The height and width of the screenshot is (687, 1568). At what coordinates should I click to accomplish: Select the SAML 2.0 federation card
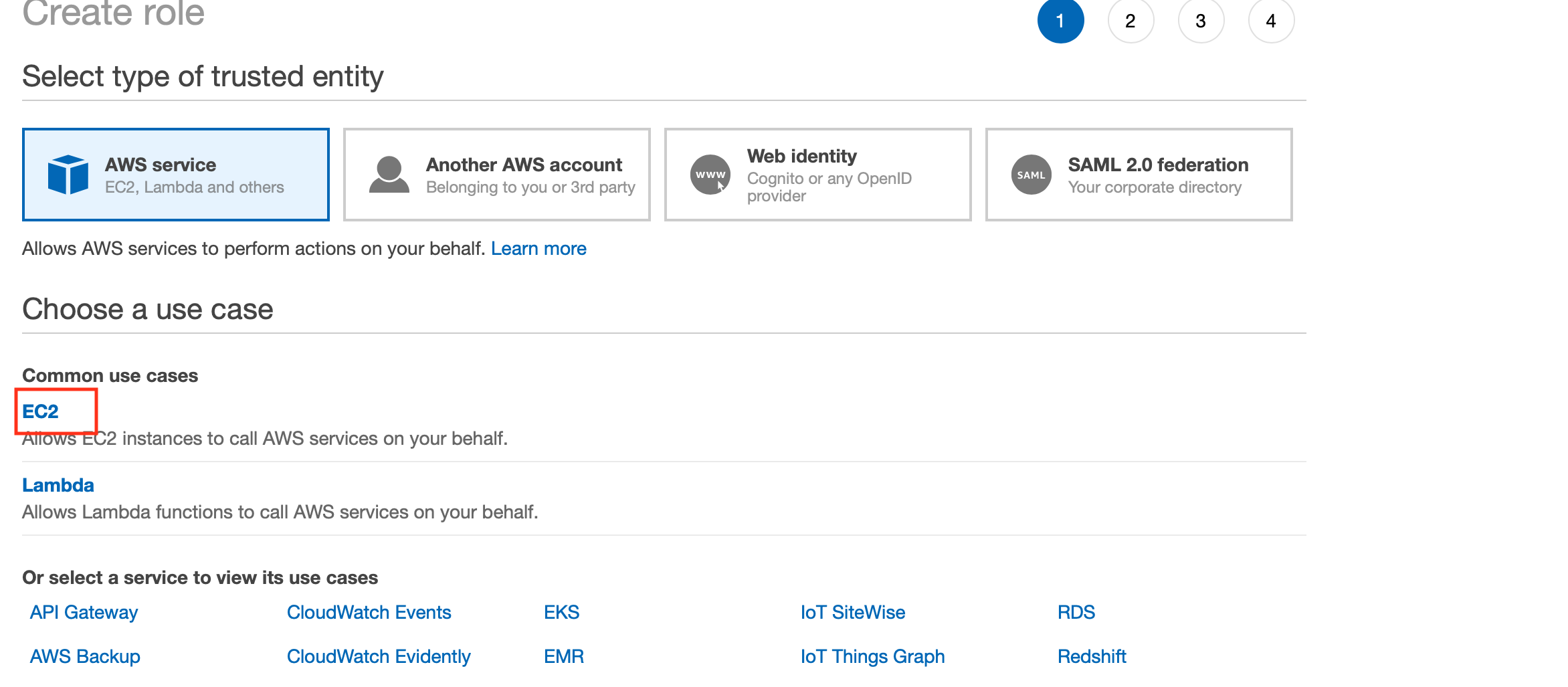[x=1139, y=175]
